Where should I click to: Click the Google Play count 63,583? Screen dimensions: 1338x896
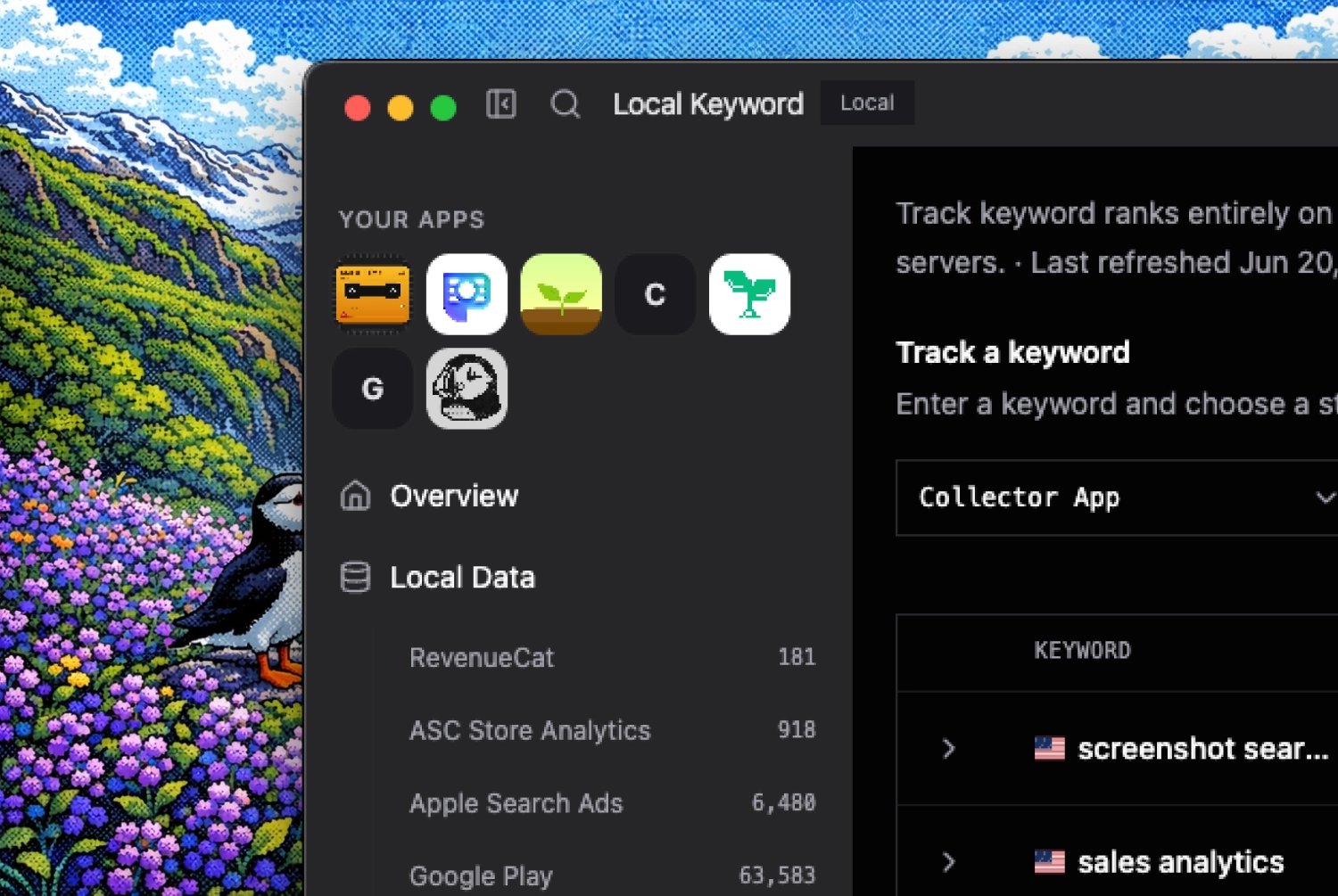click(777, 875)
